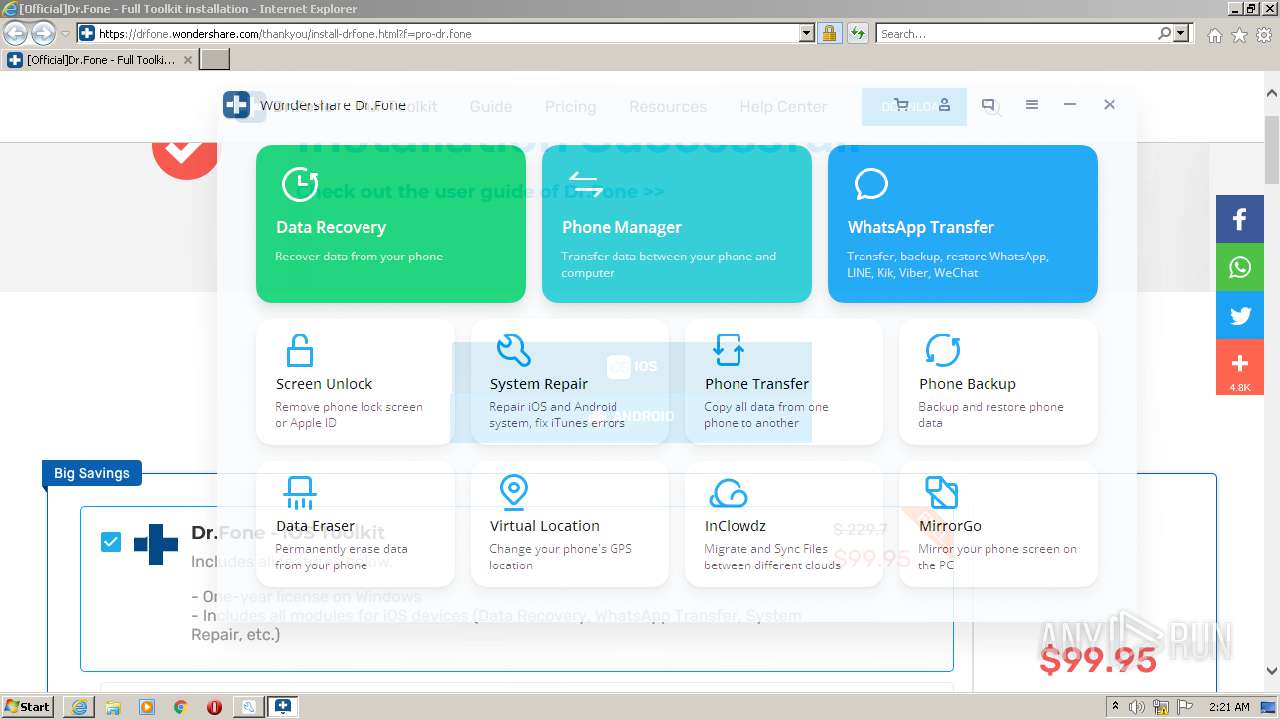Expand the address bar URL dropdown

(x=807, y=33)
